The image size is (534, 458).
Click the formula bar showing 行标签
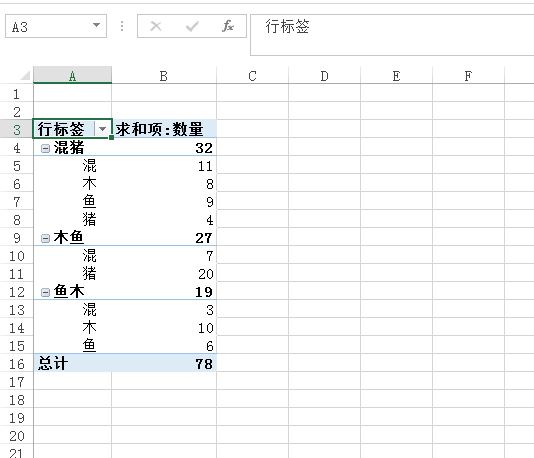click(x=392, y=35)
